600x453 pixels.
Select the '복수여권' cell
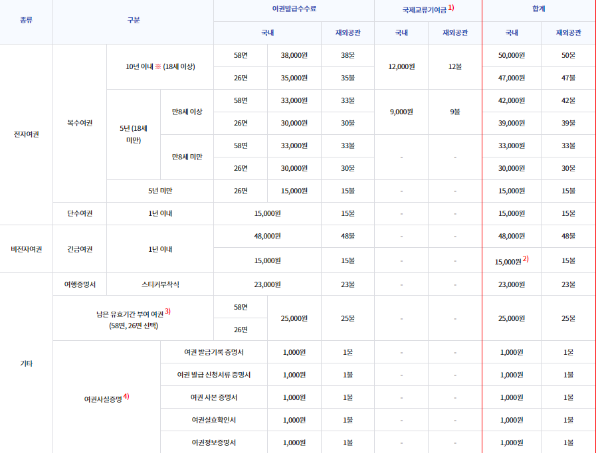click(80, 123)
